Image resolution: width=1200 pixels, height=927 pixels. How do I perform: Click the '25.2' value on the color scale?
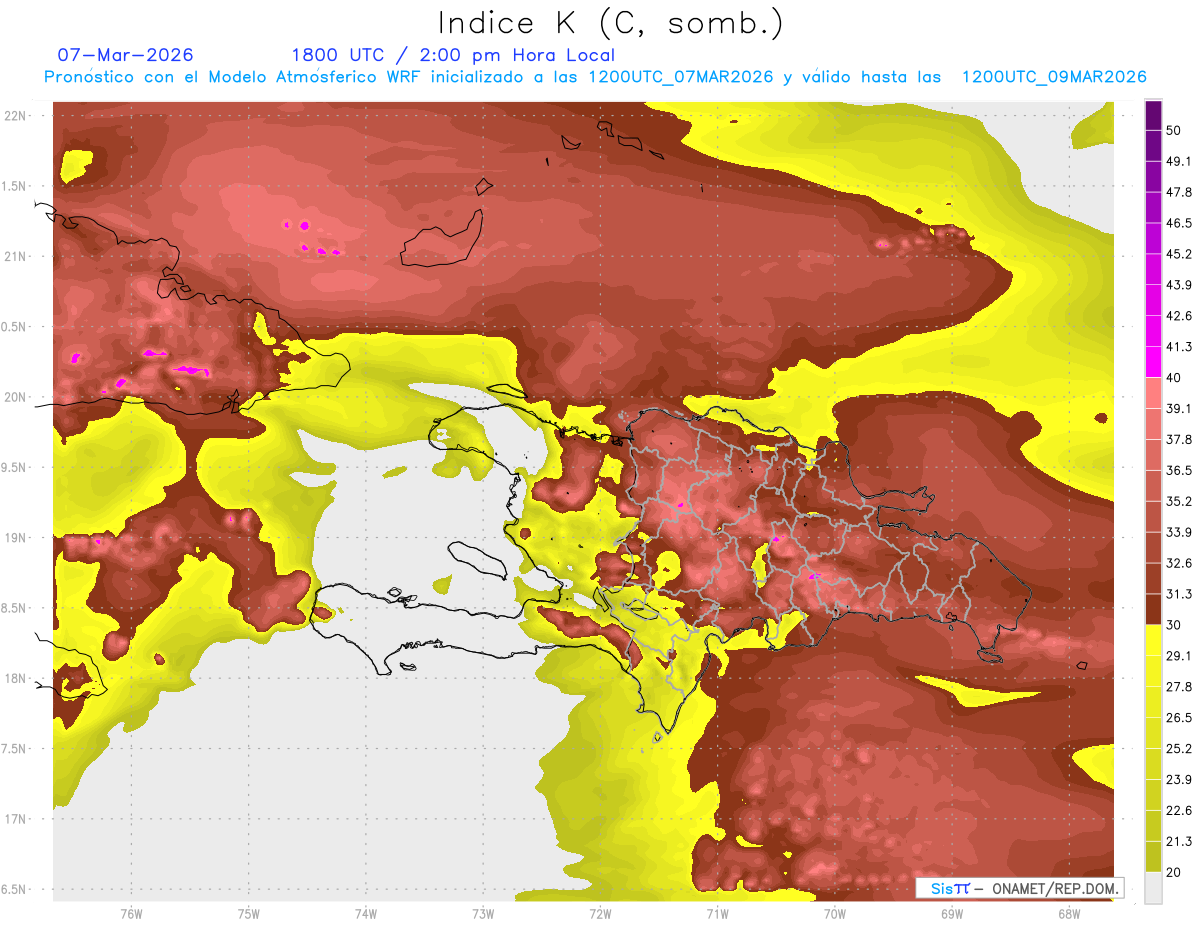pos(1178,749)
